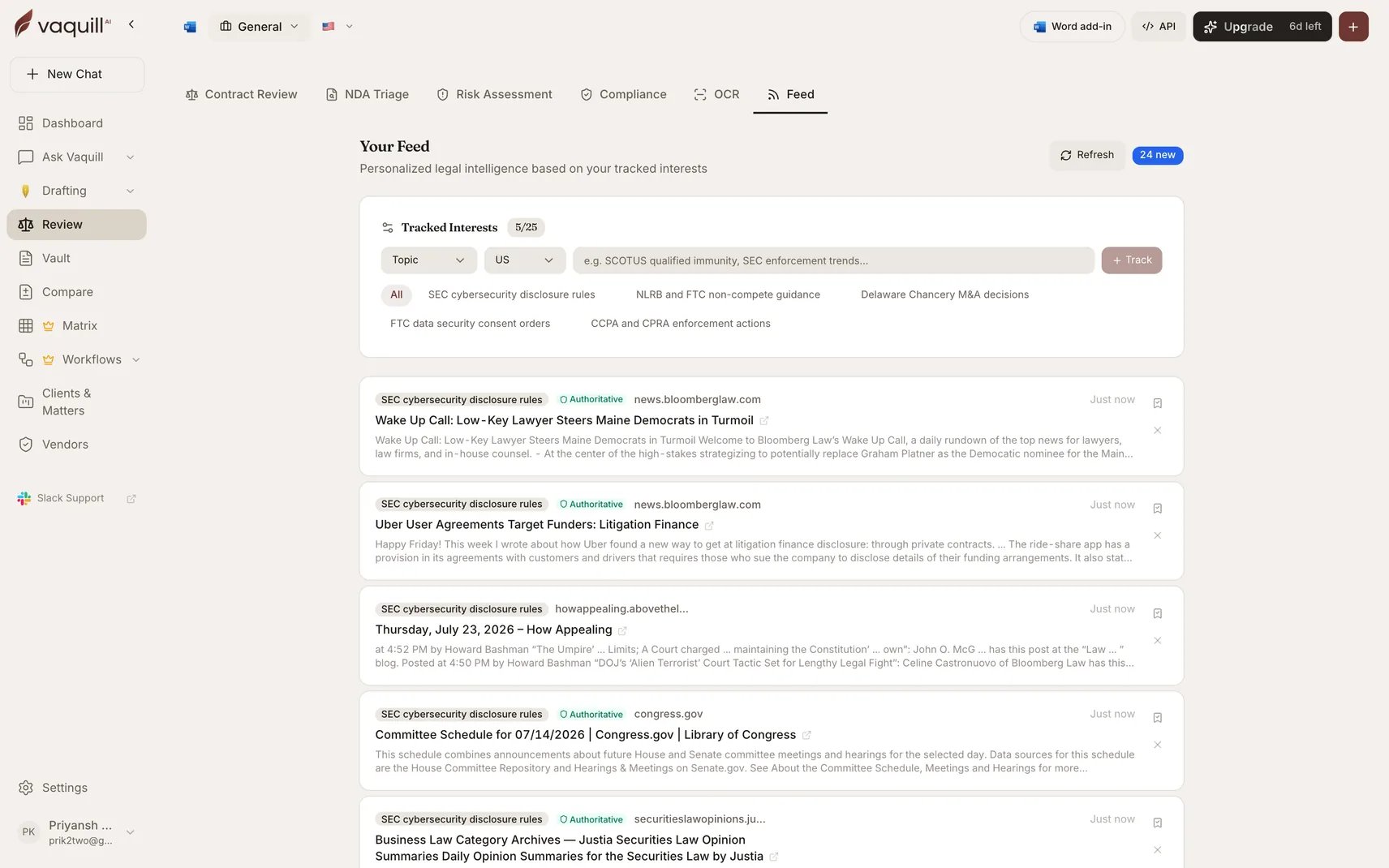The image size is (1389, 868).
Task: Open Clients & Matters
Action: click(76, 402)
